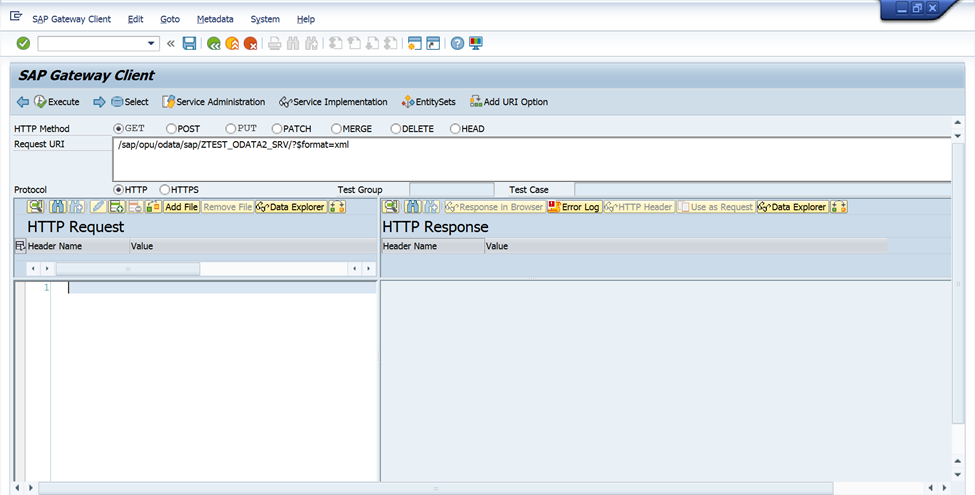Click the Find binoculars icon in the HTTP Request toolbar
The image size is (975, 495).
point(58,206)
